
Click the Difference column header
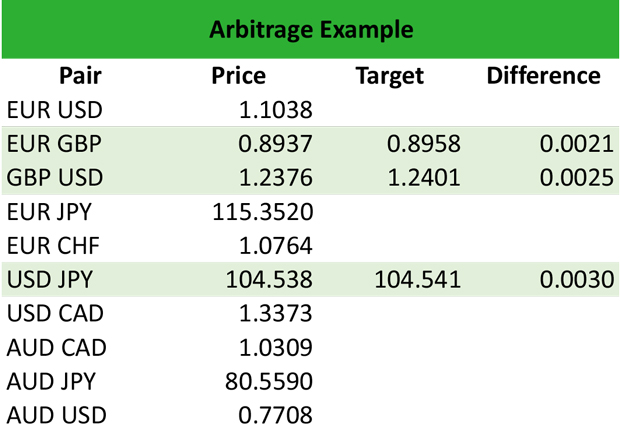point(543,76)
